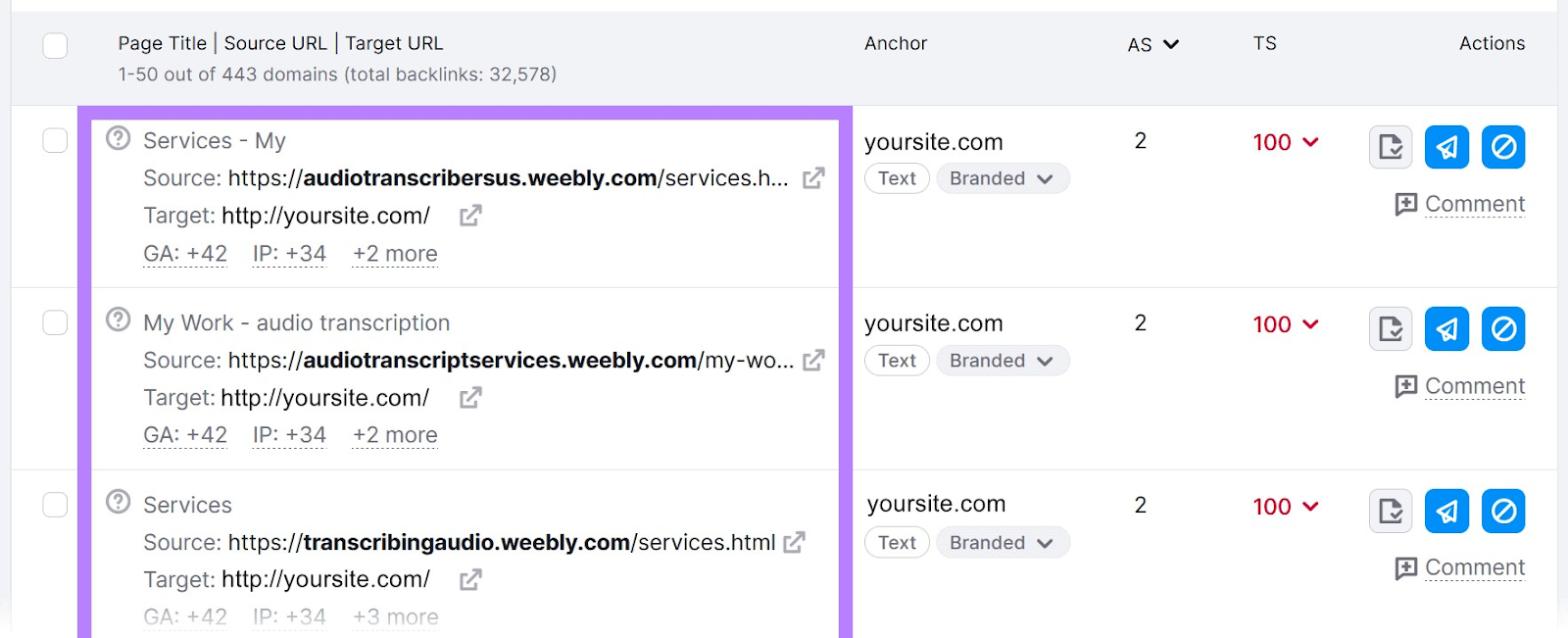
Task: Check the My Work - audio transcription row
Action: point(55,322)
